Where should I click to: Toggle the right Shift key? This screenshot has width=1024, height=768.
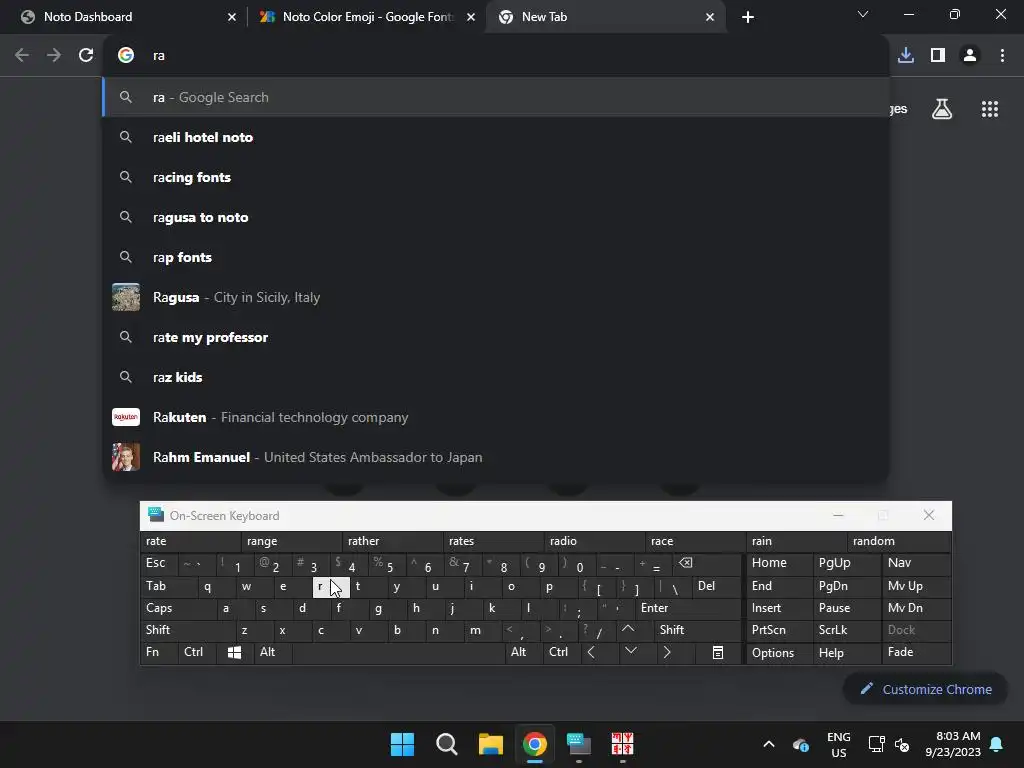[697, 630]
